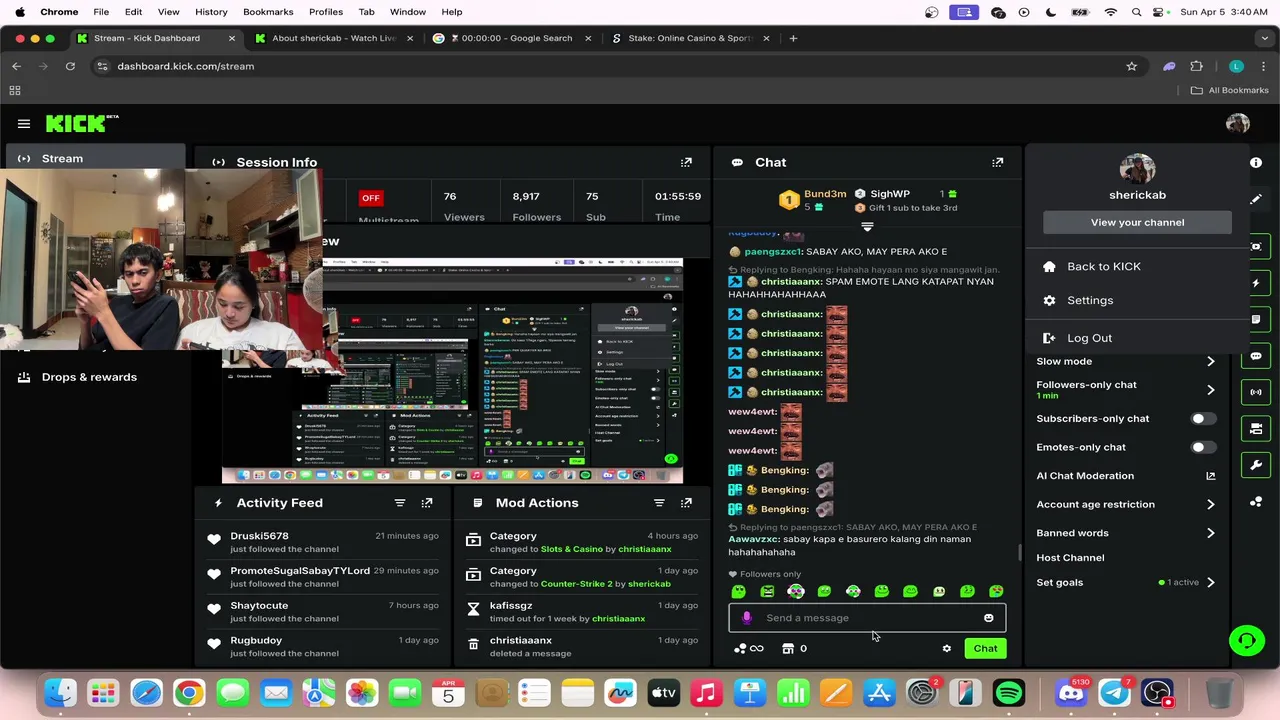
Task: Expand the gift leaderboard arrow under Bund3m
Action: coord(867,227)
